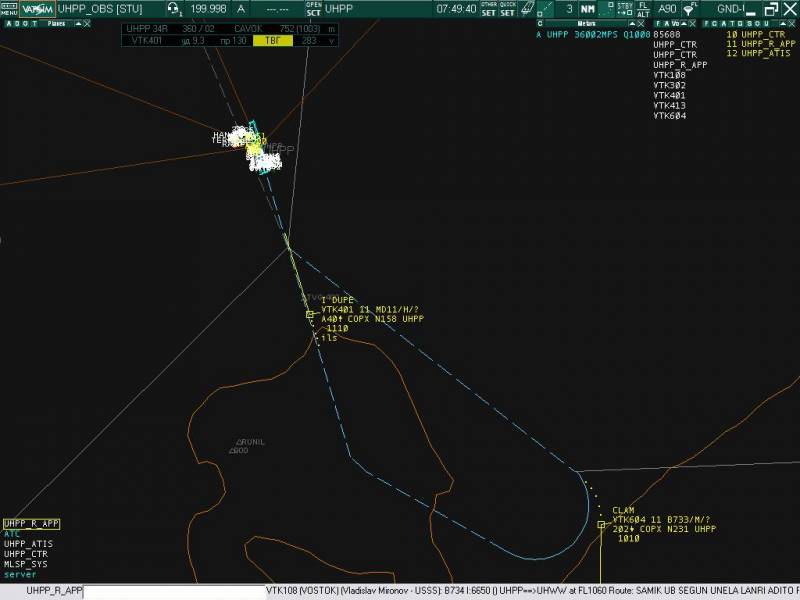Viewport: 800px width, 600px height.
Task: Open the main MENU button
Action: coord(9,9)
